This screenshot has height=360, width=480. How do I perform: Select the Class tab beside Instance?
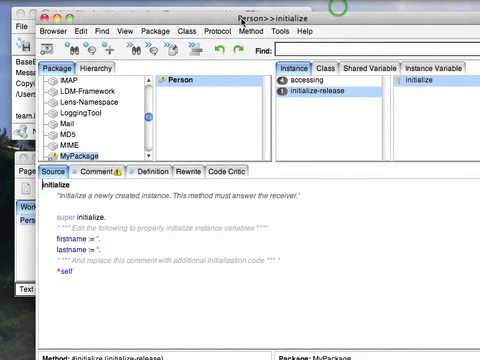pos(325,68)
